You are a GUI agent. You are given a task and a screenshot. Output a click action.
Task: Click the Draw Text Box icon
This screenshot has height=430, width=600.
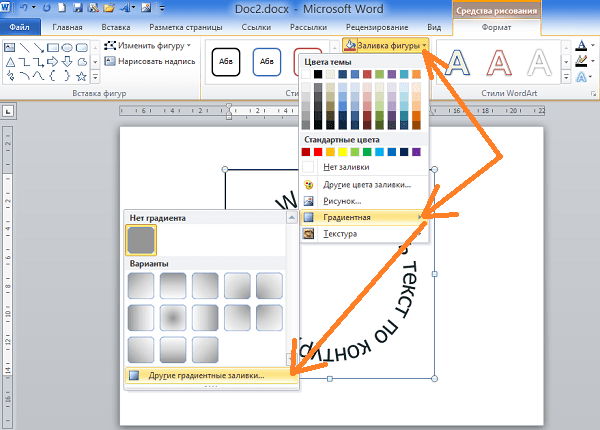coord(110,61)
